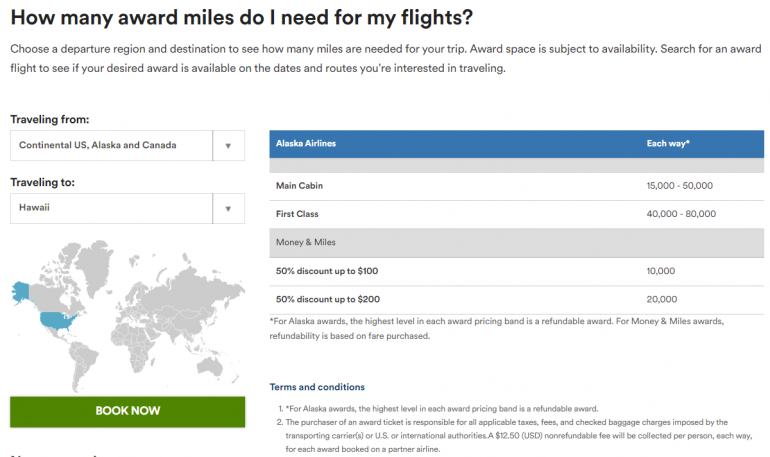The width and height of the screenshot is (770, 457).
Task: Click the arrow beside Continental US selection
Action: (x=228, y=146)
